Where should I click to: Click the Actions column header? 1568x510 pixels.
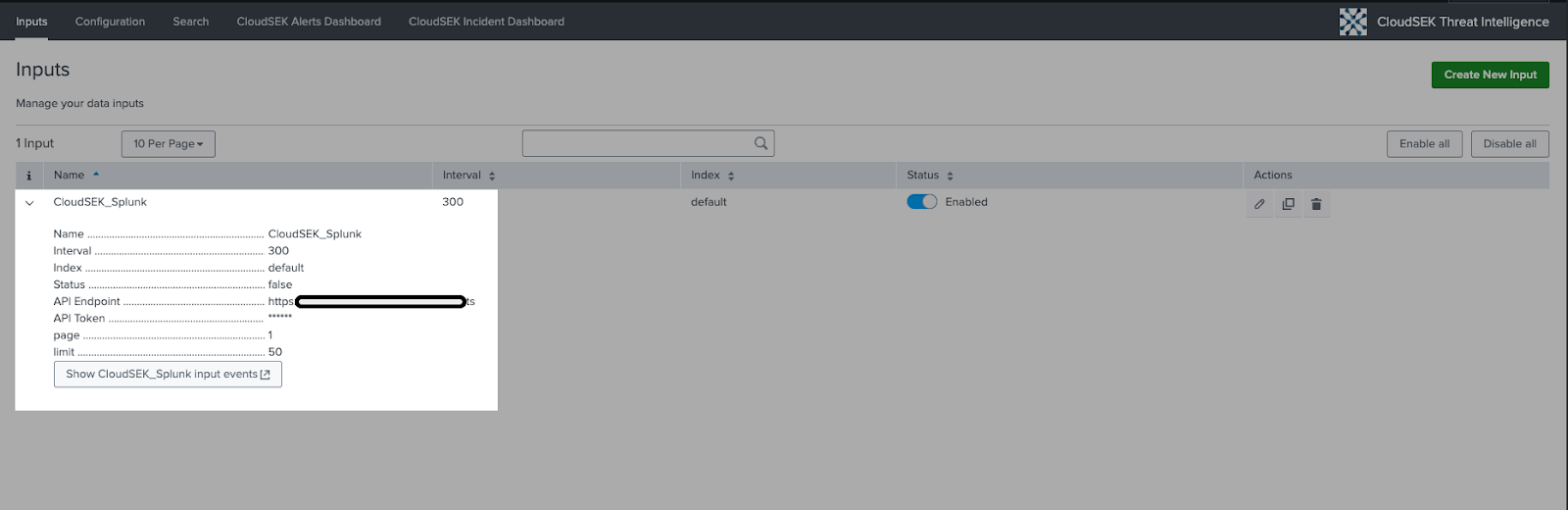(1273, 176)
